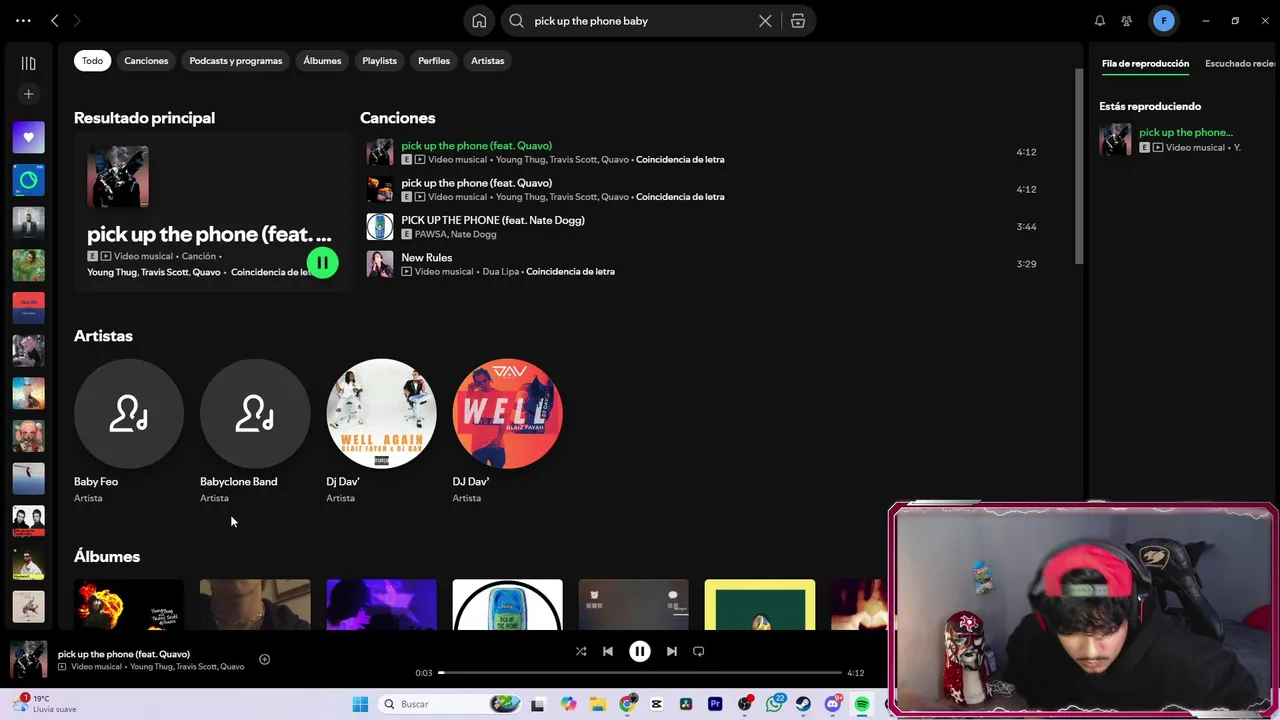The width and height of the screenshot is (1280, 720).
Task: Open Discord from the taskbar
Action: pos(832,704)
